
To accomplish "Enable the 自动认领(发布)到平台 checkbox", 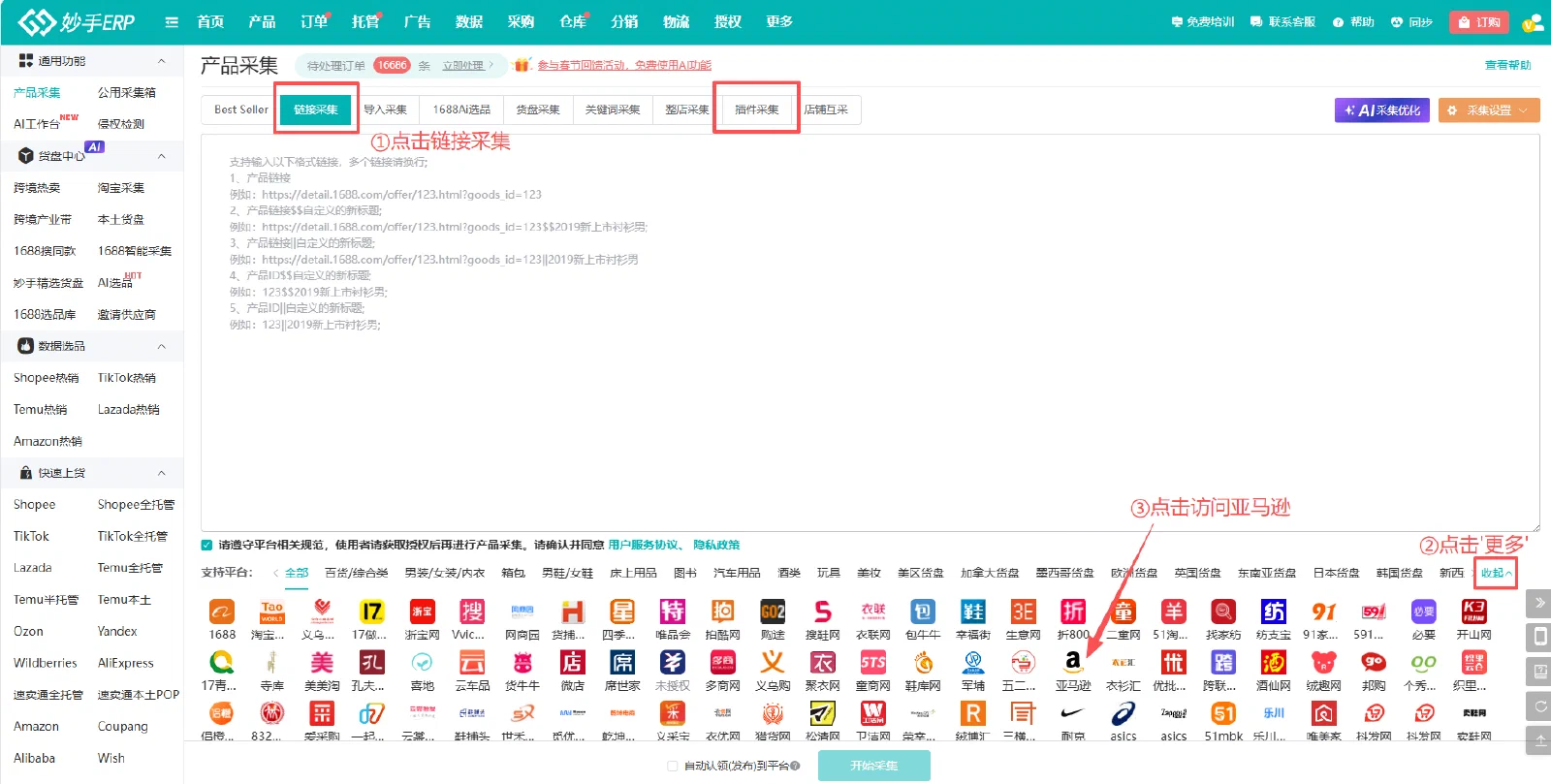I will pyautogui.click(x=673, y=766).
